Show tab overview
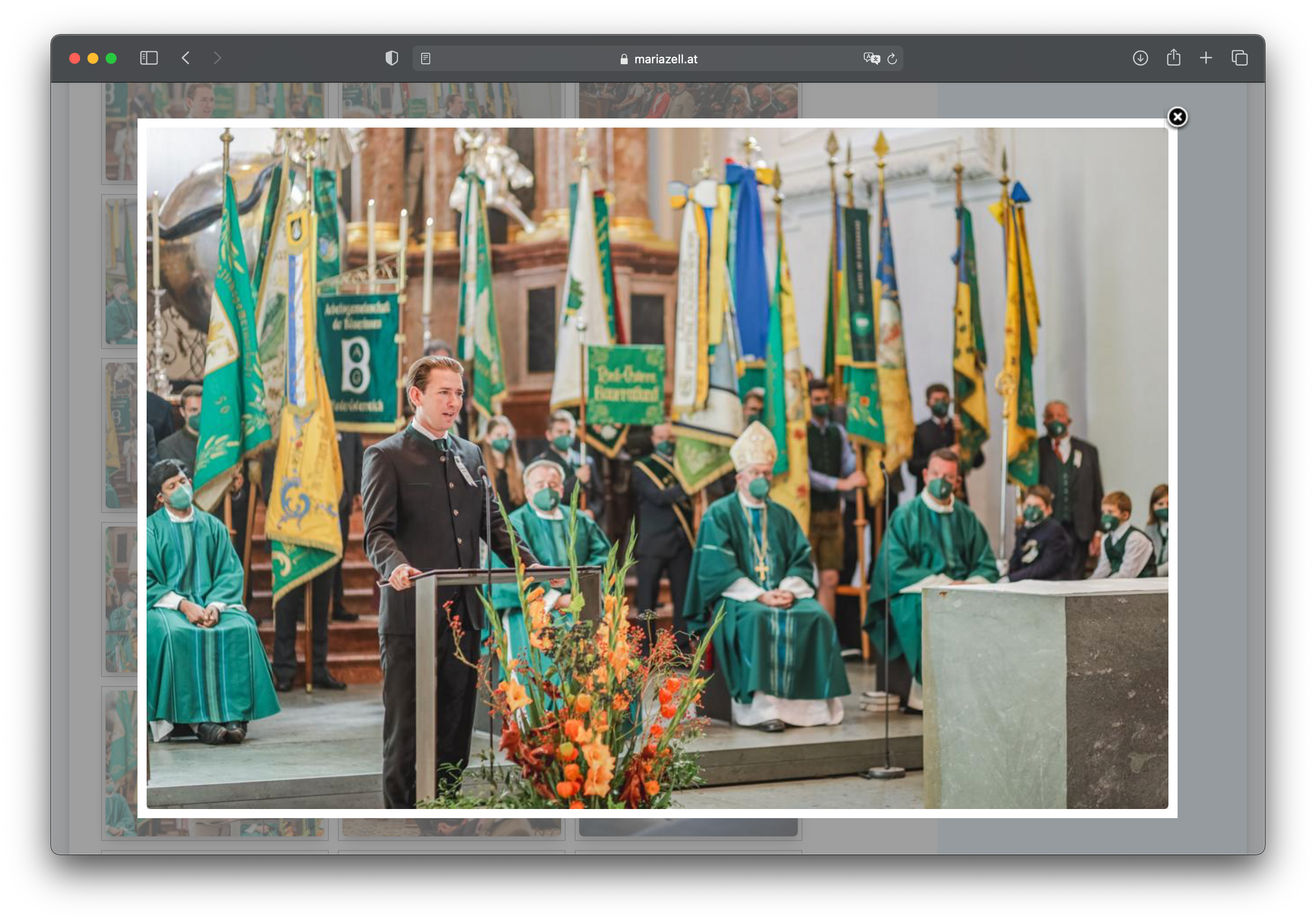Image resolution: width=1316 pixels, height=922 pixels. pos(1239,58)
